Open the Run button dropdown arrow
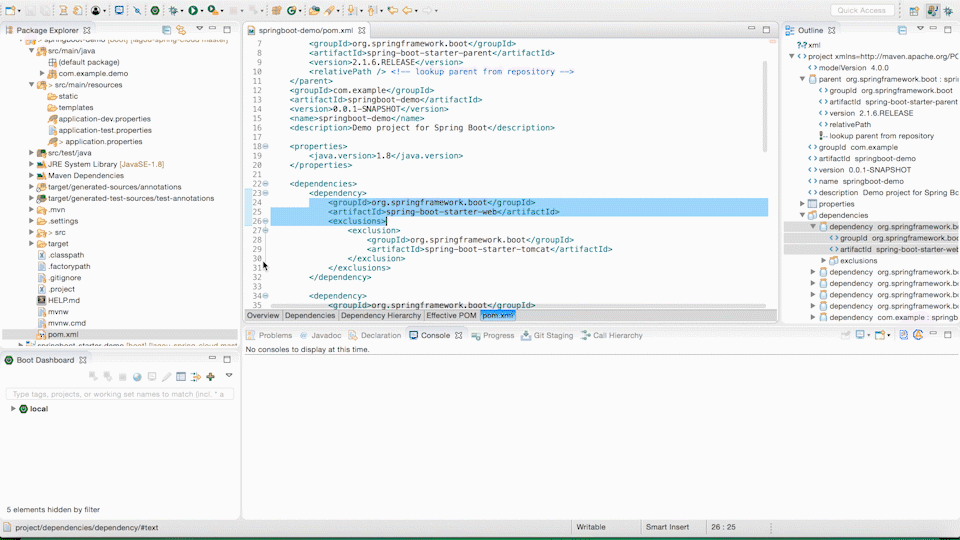Screen dimensions: 960x540 201,11
